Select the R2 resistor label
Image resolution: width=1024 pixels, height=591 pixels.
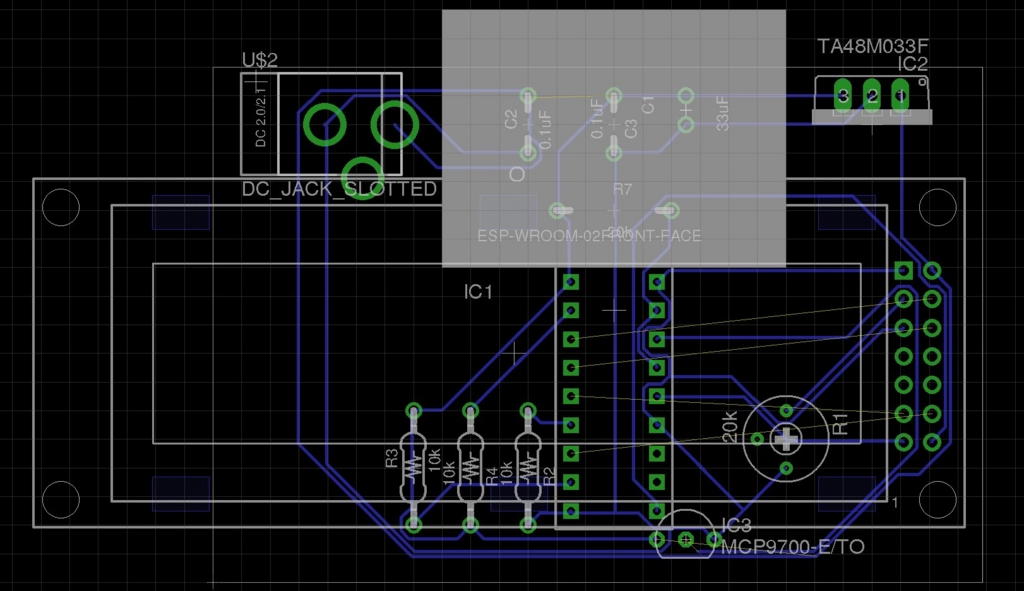click(x=549, y=477)
